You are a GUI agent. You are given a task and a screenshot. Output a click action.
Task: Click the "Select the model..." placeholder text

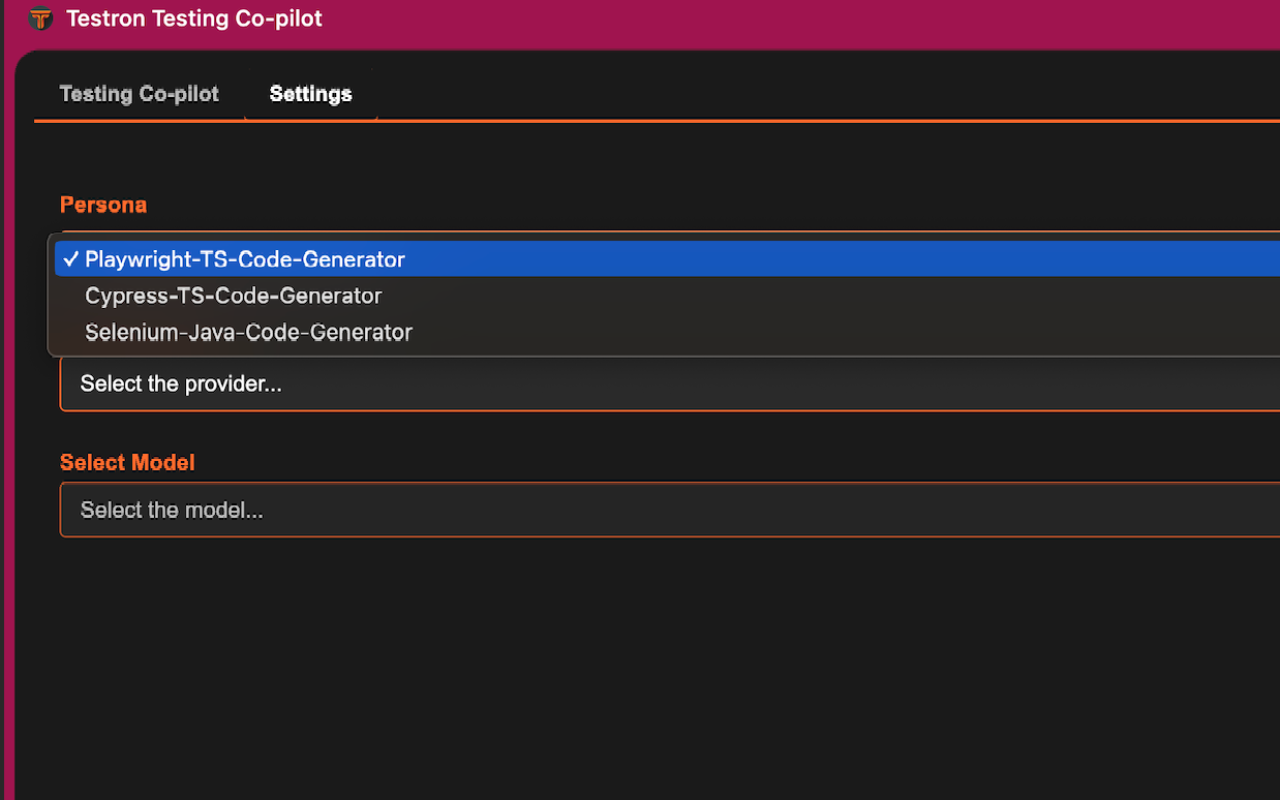tap(171, 510)
